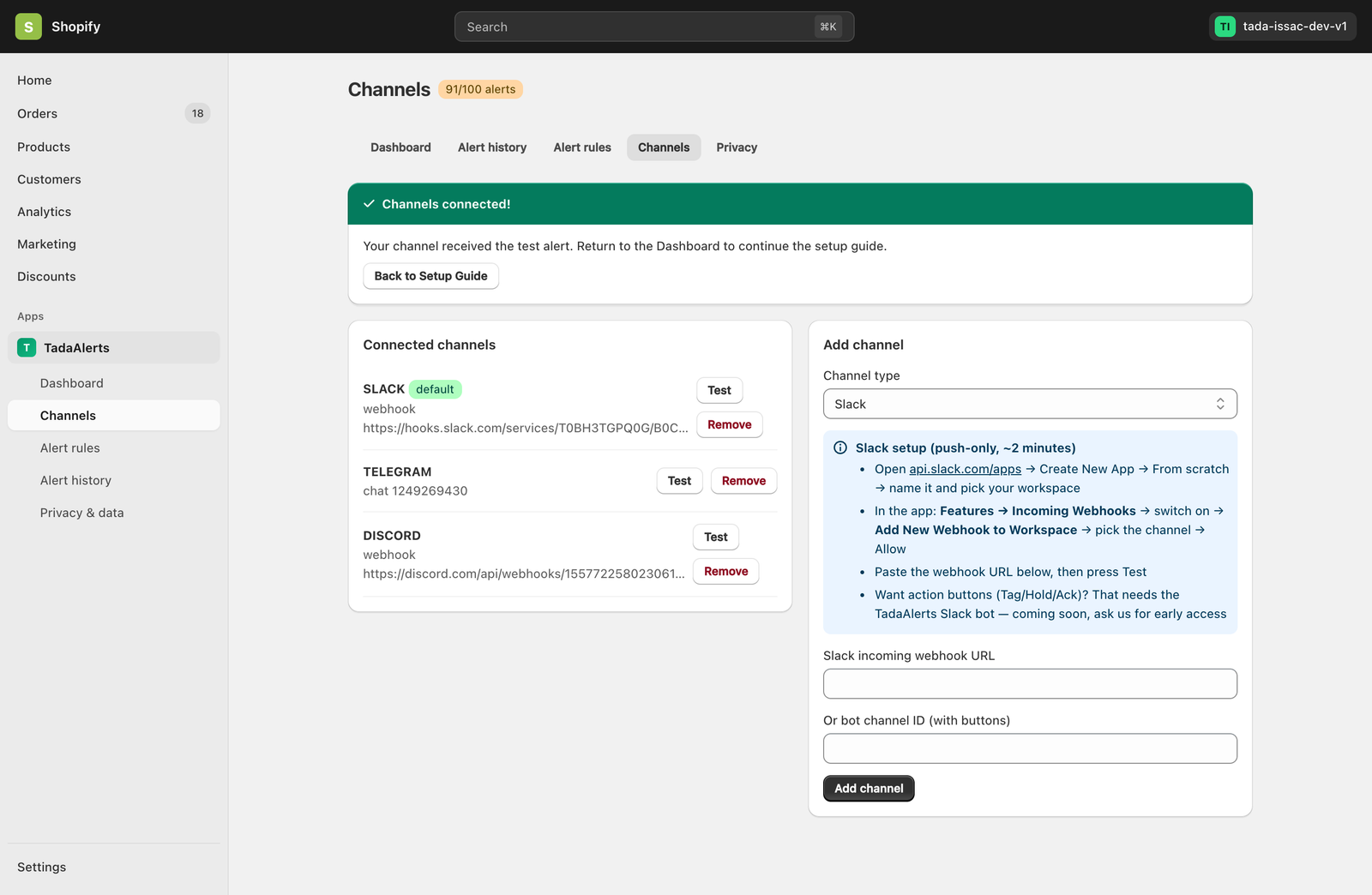
Task: Switch to the Dashboard tab
Action: [x=400, y=147]
